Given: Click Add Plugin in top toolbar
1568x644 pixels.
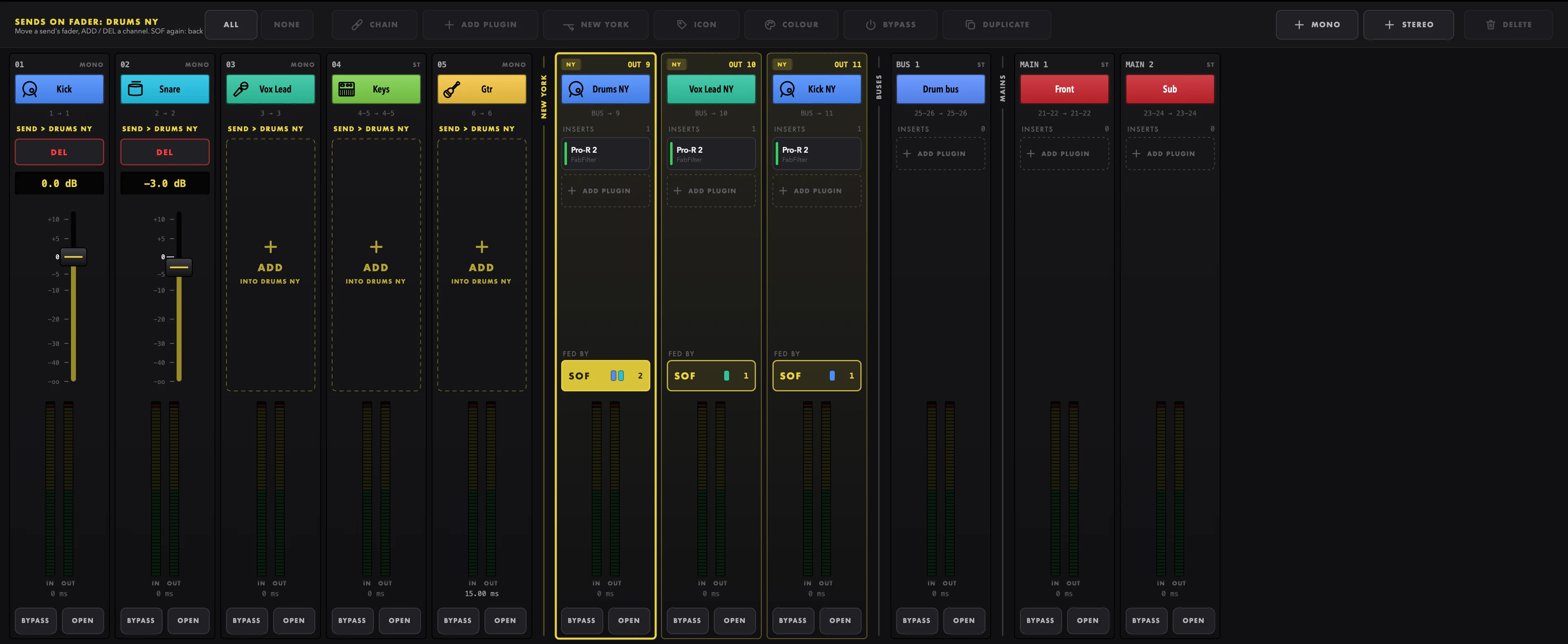Looking at the screenshot, I should (480, 25).
